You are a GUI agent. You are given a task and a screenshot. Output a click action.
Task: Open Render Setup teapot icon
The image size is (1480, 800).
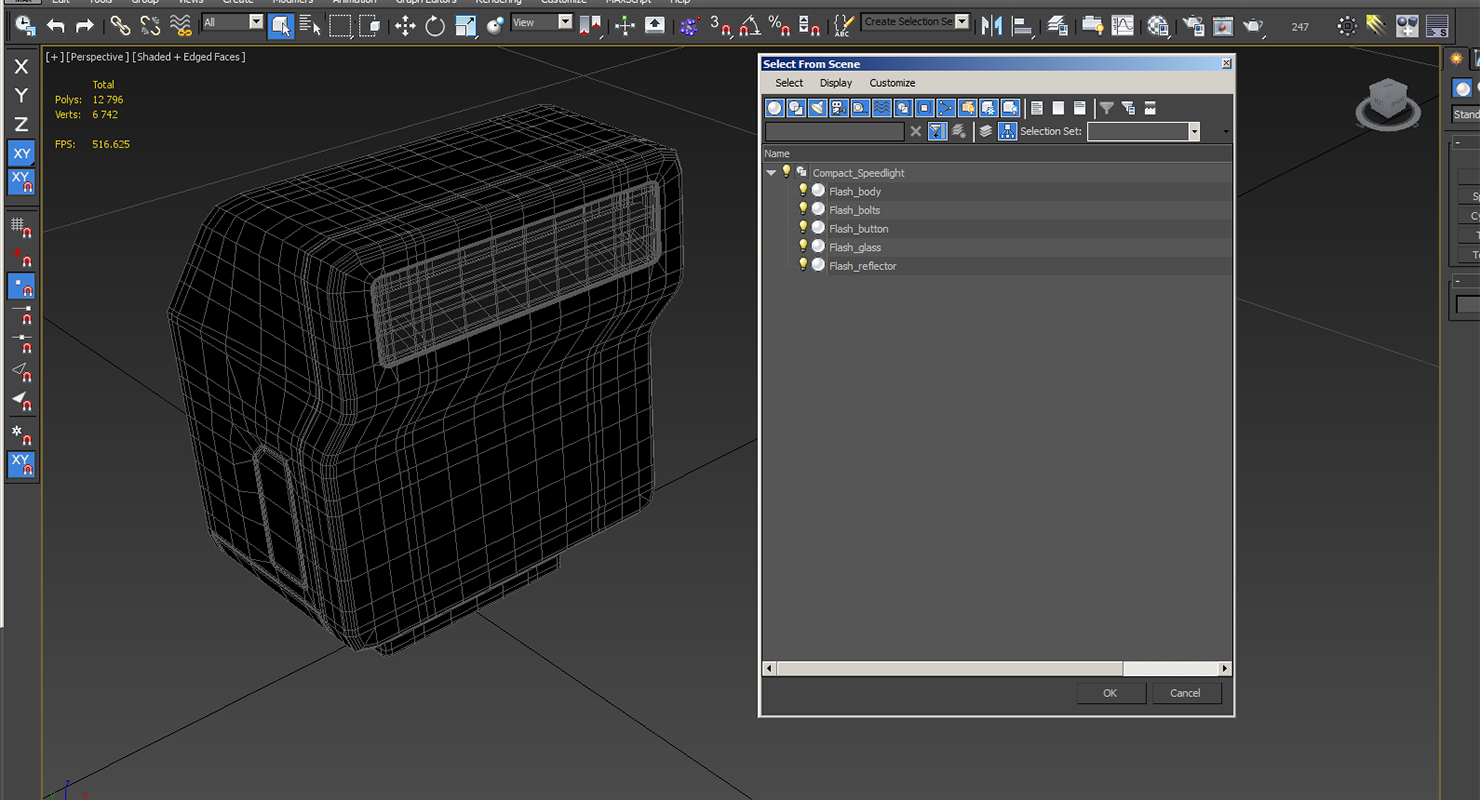(x=1193, y=25)
